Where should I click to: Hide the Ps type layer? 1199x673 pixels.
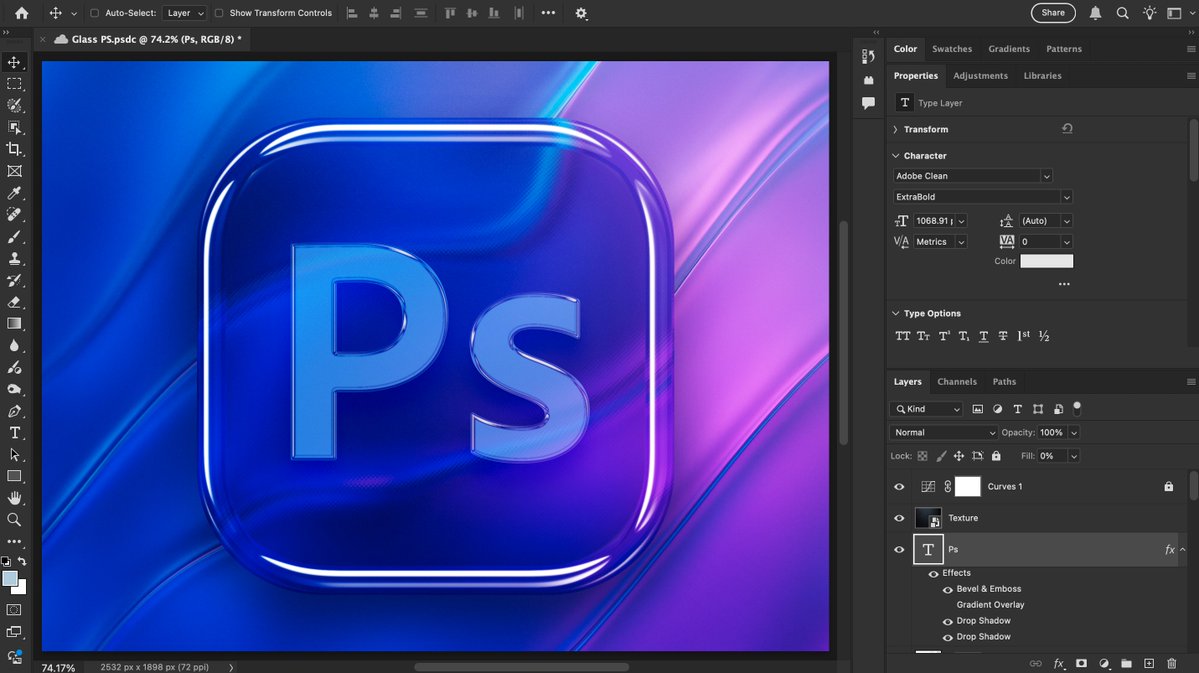pyautogui.click(x=899, y=549)
